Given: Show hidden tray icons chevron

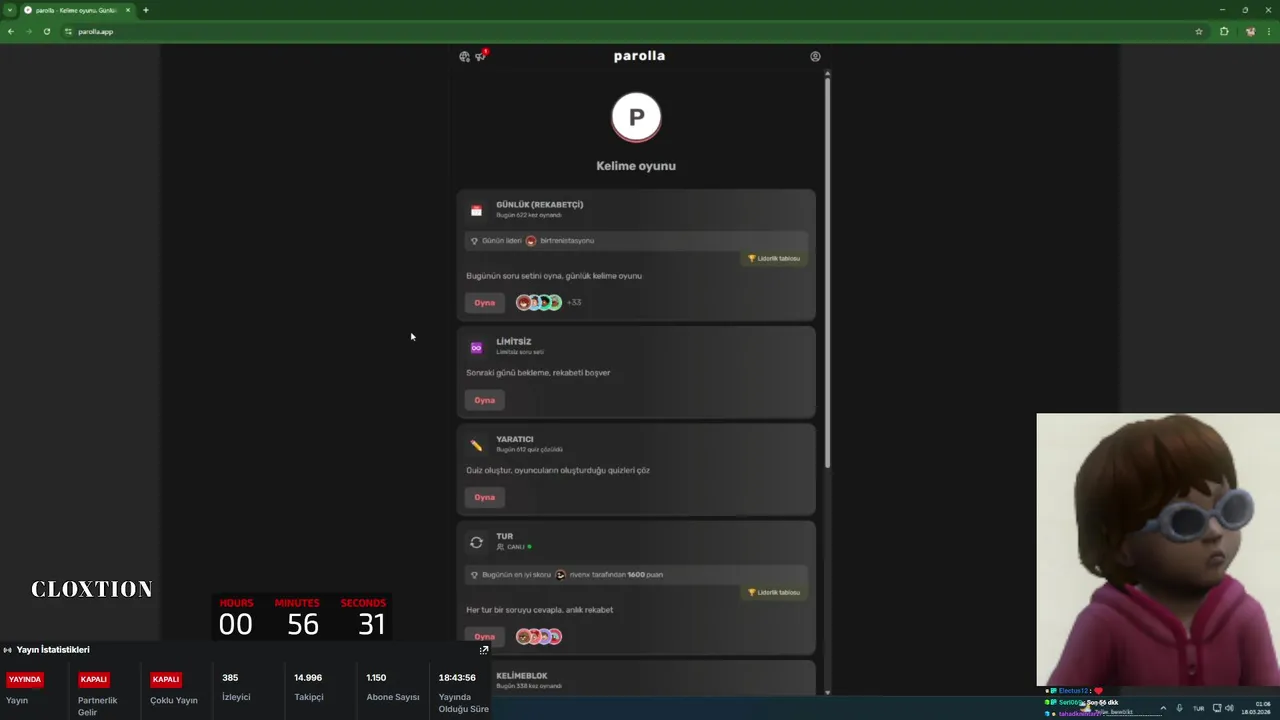Looking at the screenshot, I should coord(1162,708).
